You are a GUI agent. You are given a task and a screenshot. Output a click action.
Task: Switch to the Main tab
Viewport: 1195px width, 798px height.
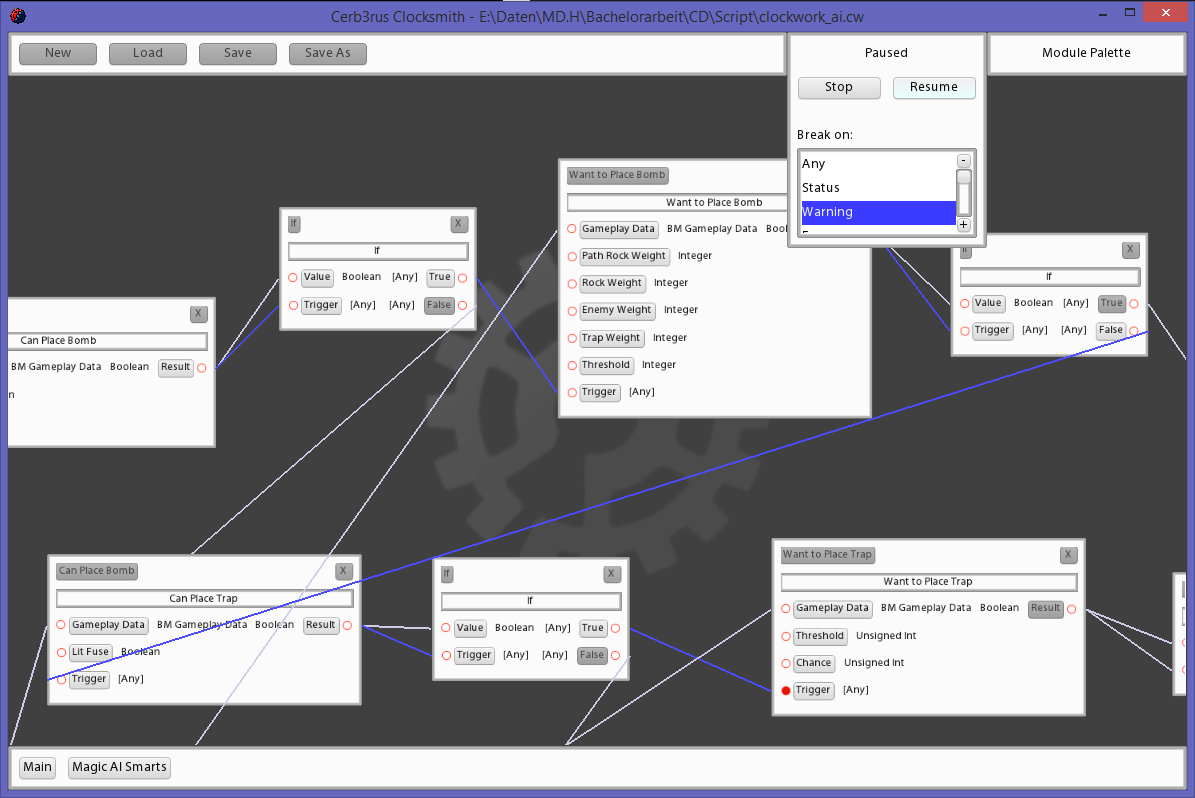tap(38, 767)
